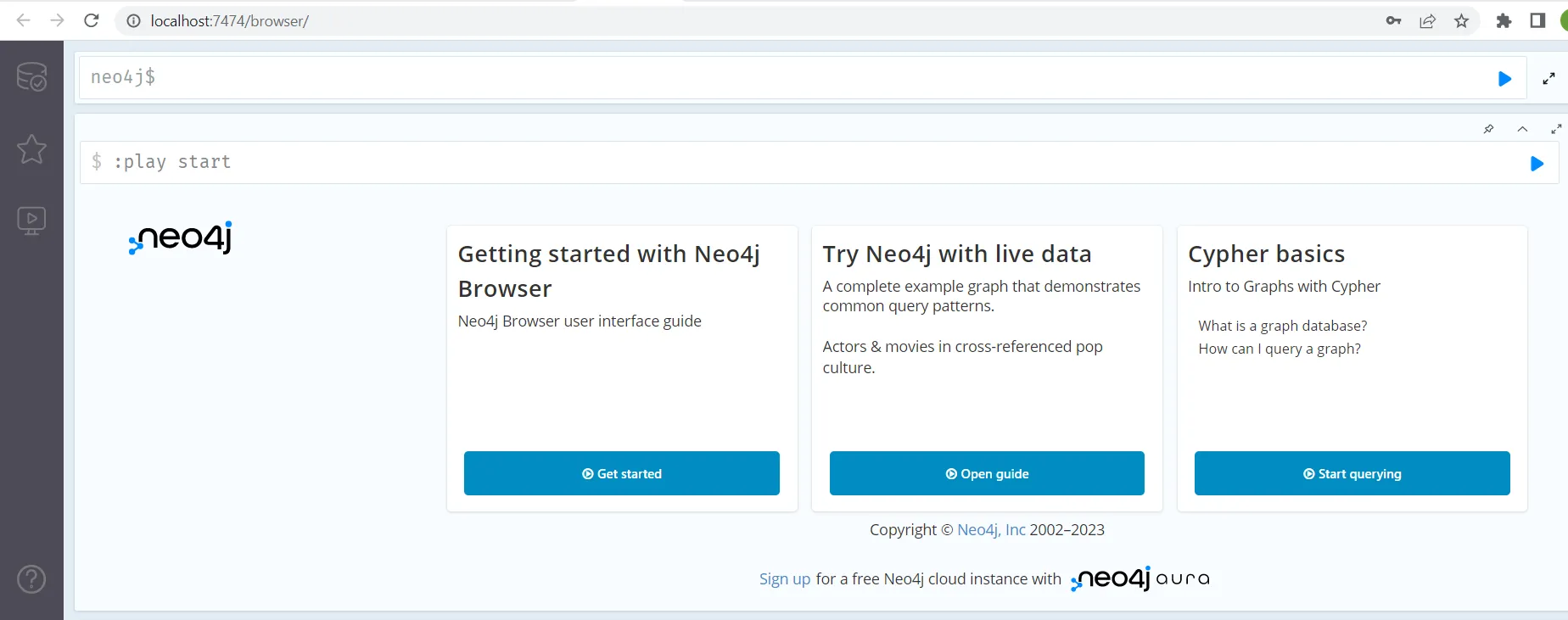
Task: Share this page via share icon
Action: (1427, 21)
